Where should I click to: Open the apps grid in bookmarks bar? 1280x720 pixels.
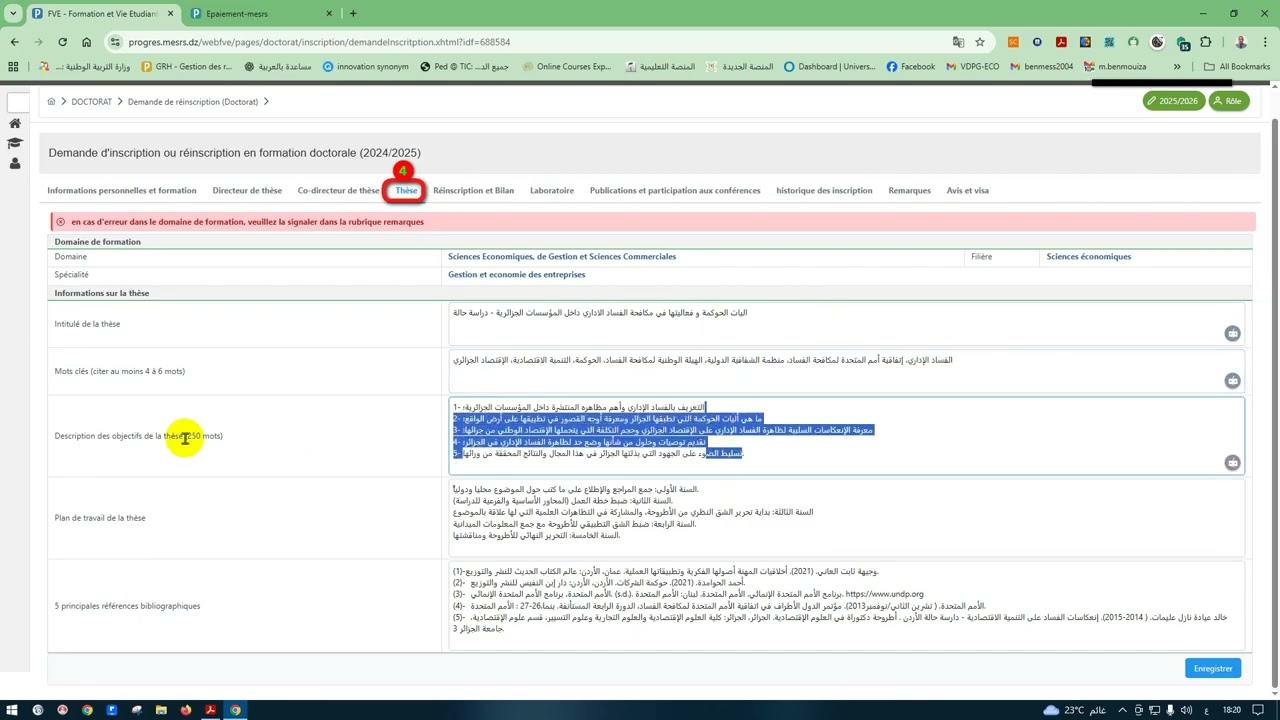13,67
